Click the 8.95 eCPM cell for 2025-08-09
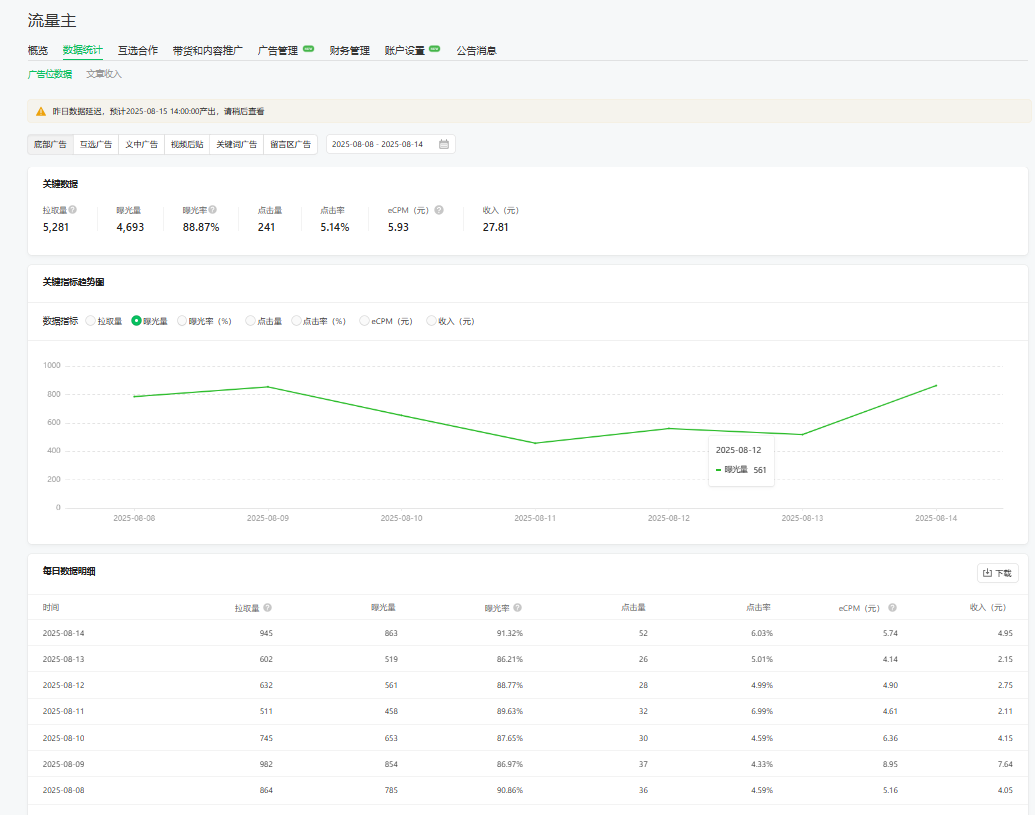 point(890,764)
